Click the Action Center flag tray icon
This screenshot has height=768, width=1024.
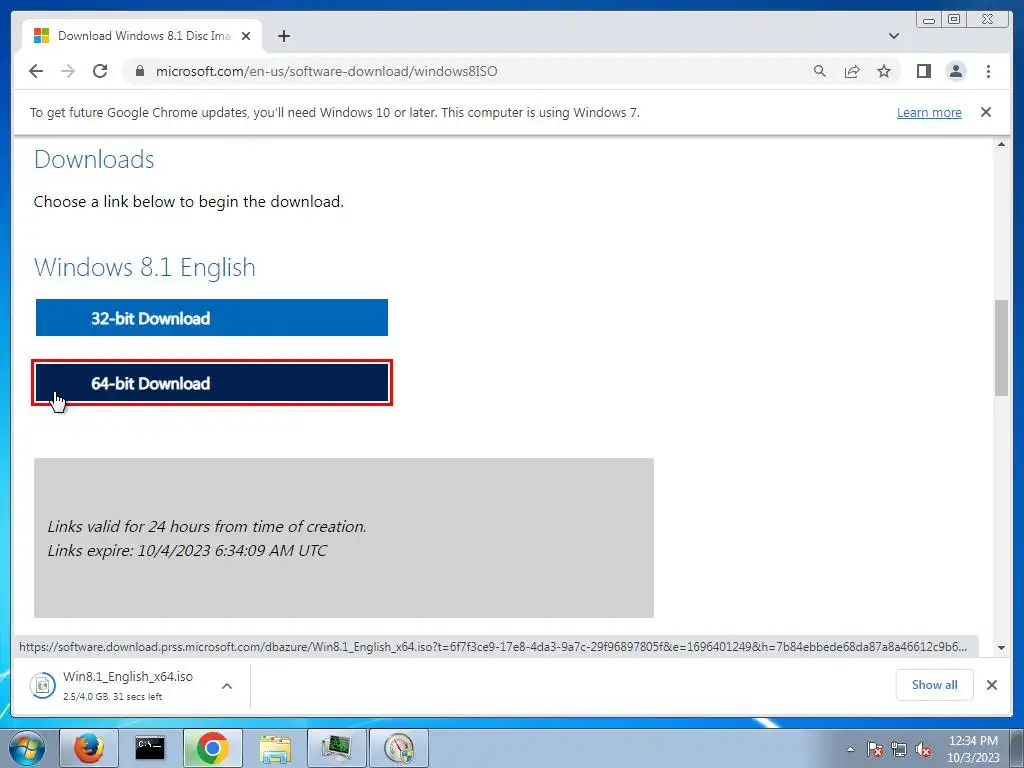tap(874, 749)
